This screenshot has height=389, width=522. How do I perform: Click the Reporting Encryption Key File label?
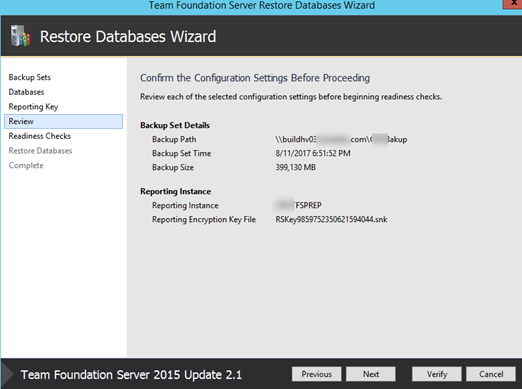[204, 219]
